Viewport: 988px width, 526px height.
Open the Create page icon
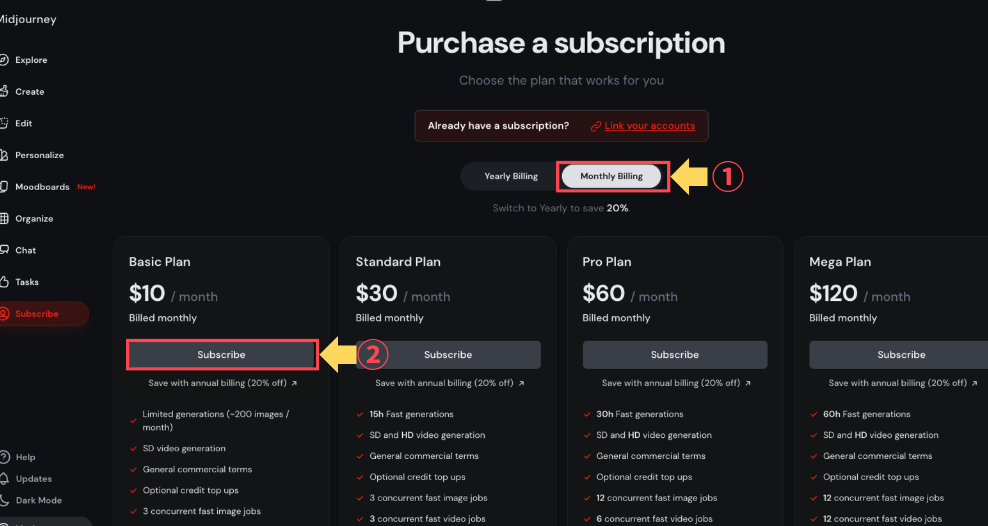click(5, 91)
